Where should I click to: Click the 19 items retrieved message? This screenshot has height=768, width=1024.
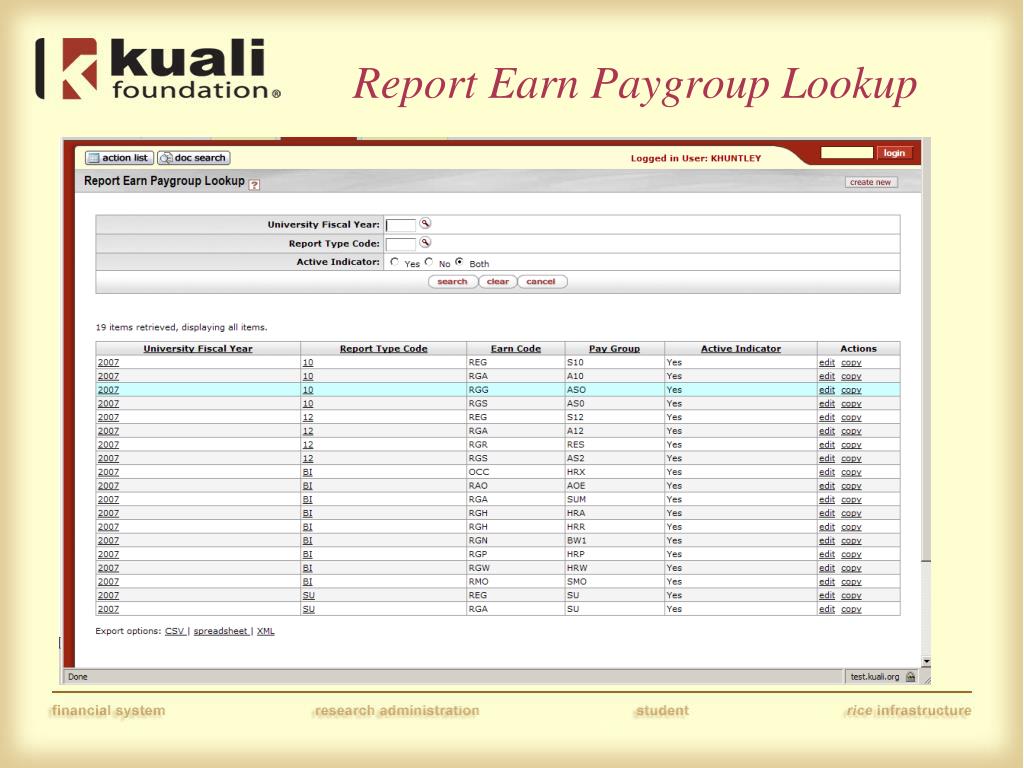(182, 327)
